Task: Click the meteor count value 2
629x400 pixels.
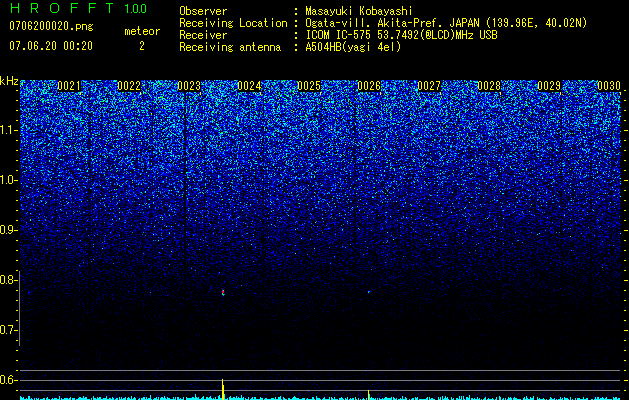Action: [x=142, y=46]
